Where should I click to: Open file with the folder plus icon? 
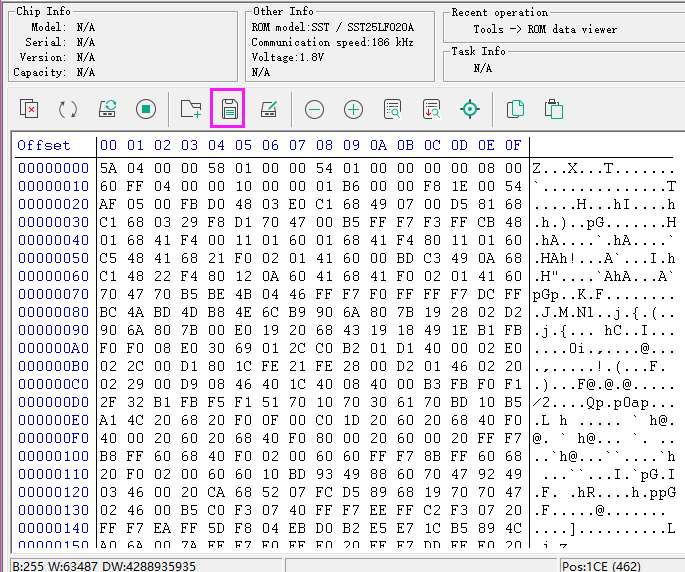191,109
